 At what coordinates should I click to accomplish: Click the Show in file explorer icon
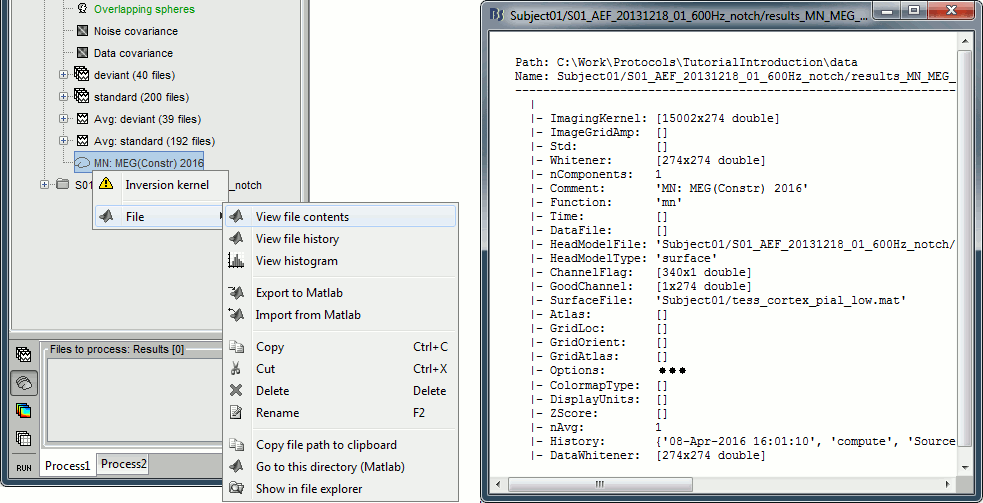(236, 489)
